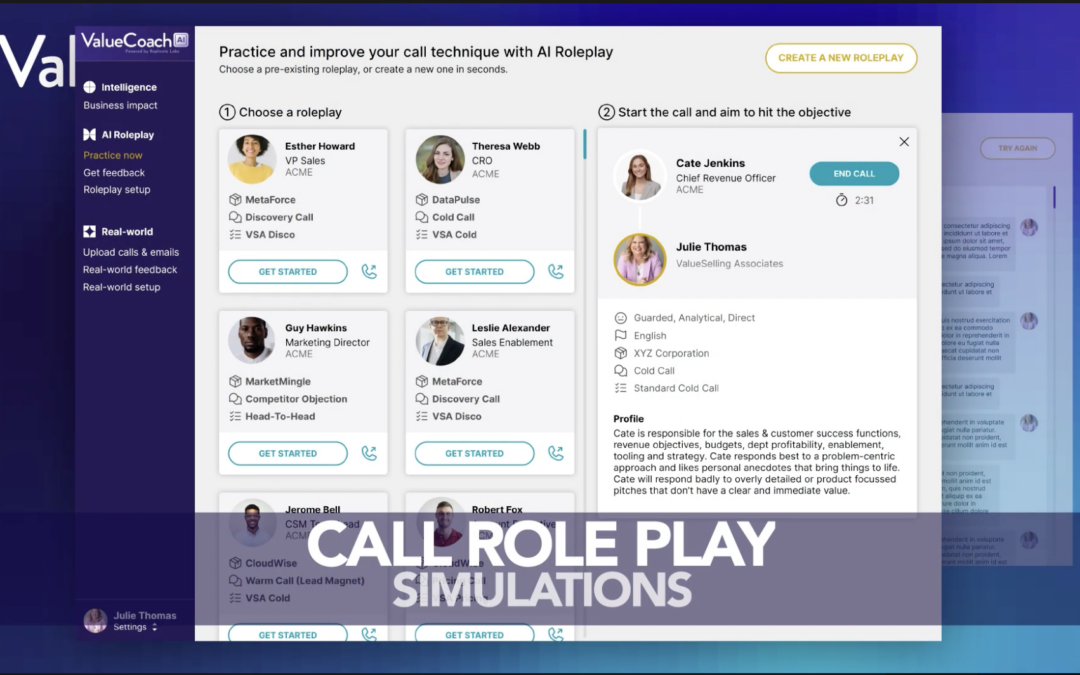
Task: Click CloudWise cube icon on Jerome Bell card
Action: 235,563
